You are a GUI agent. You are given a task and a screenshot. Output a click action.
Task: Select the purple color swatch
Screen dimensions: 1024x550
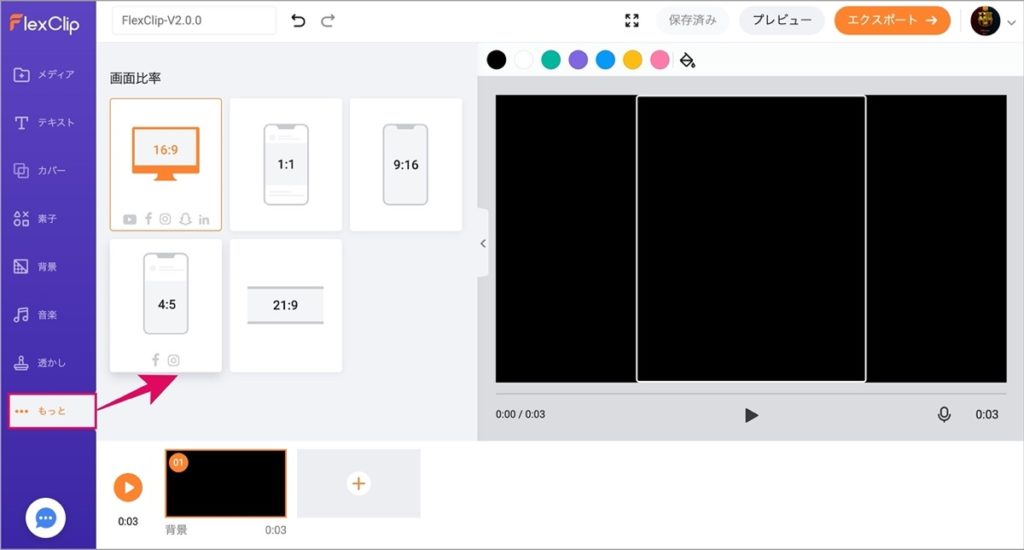[578, 59]
